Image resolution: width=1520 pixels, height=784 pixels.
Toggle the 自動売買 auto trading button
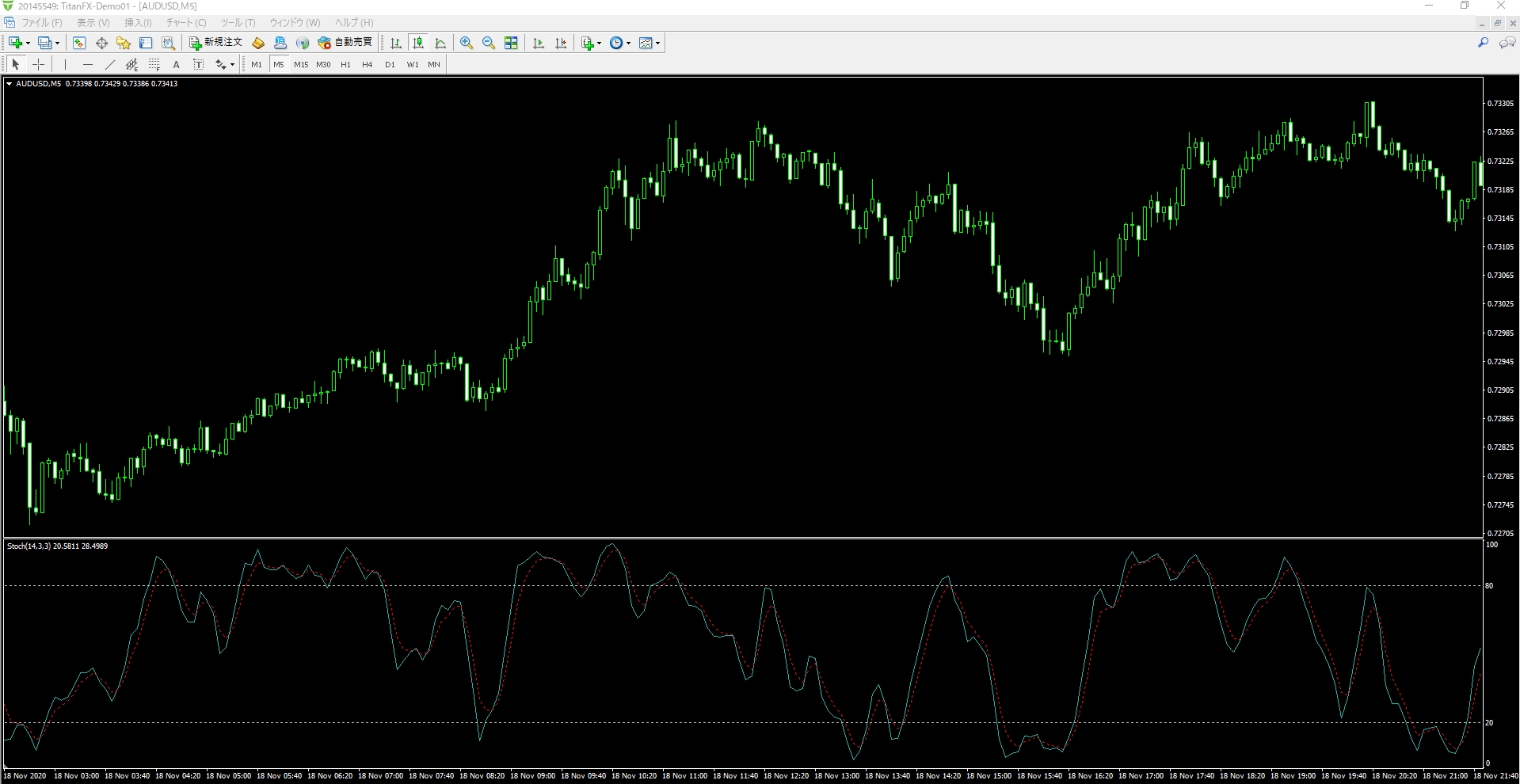[x=345, y=43]
